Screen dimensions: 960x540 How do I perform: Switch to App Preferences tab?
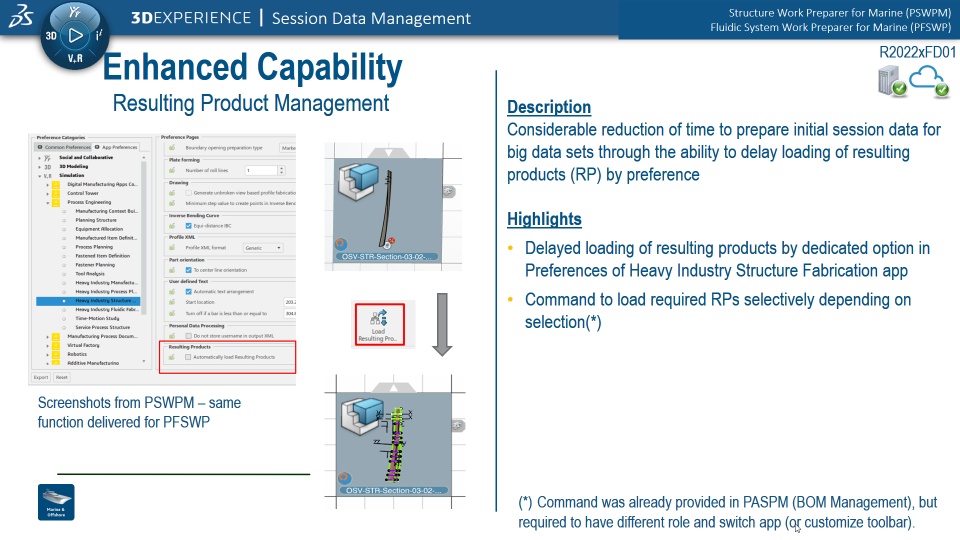coord(116,147)
